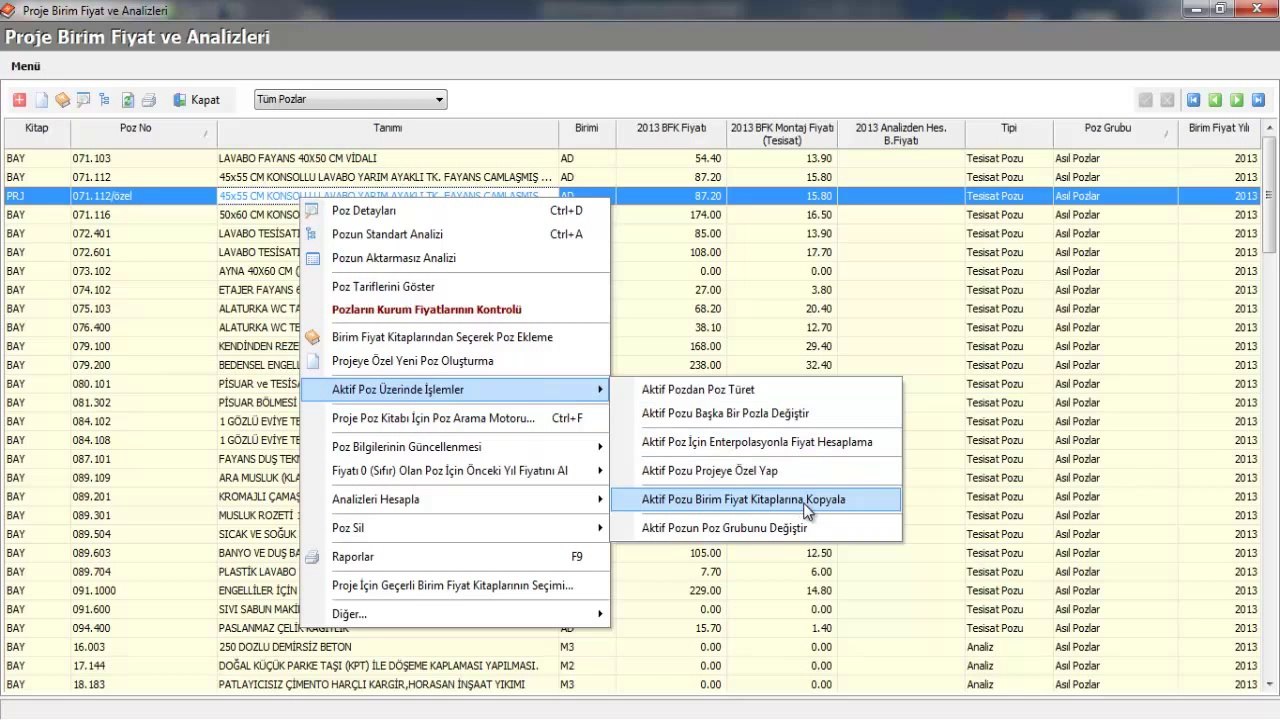Click the Birim Fiyat Yılı column header
This screenshot has height=720, width=1280.
click(1219, 134)
